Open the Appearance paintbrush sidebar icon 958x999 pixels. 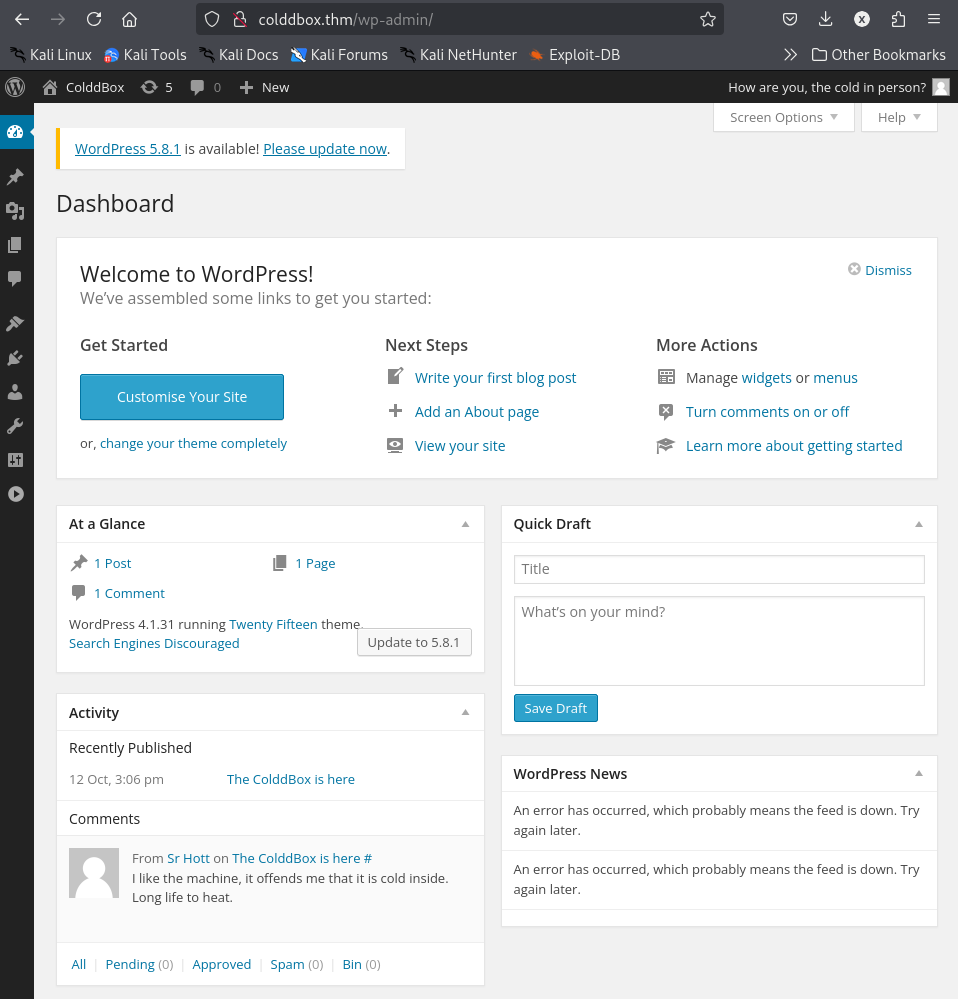[15, 324]
